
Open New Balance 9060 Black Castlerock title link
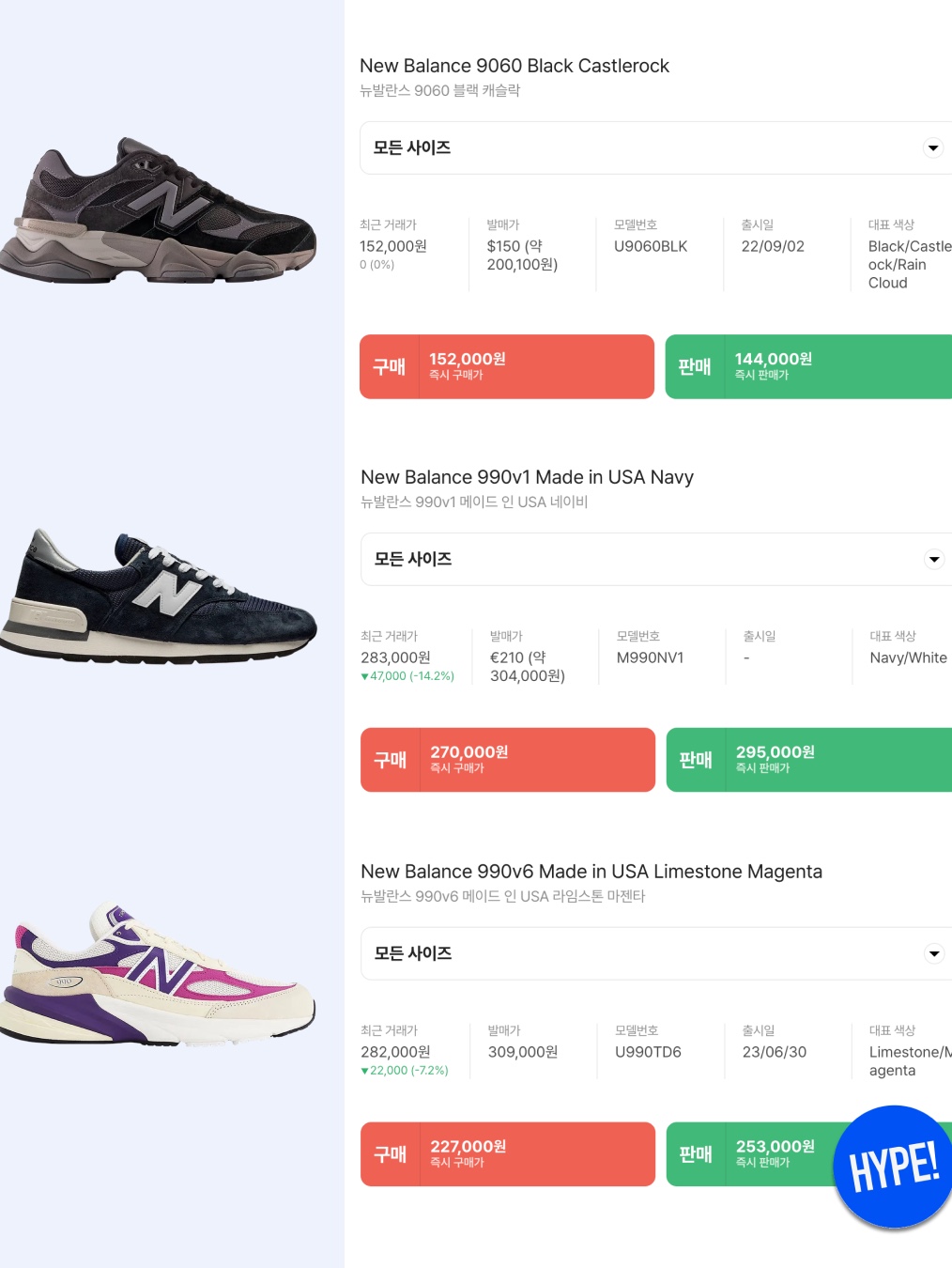coord(514,66)
